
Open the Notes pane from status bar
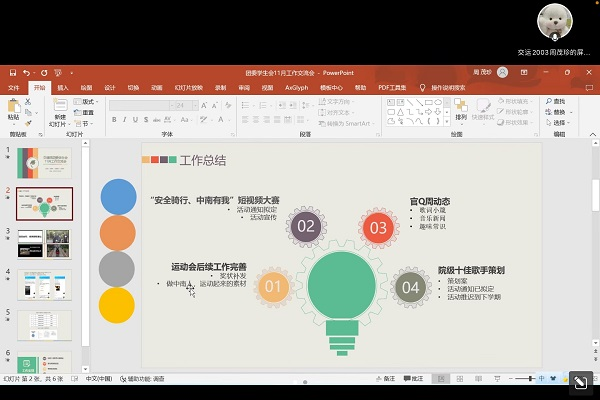tap(388, 379)
